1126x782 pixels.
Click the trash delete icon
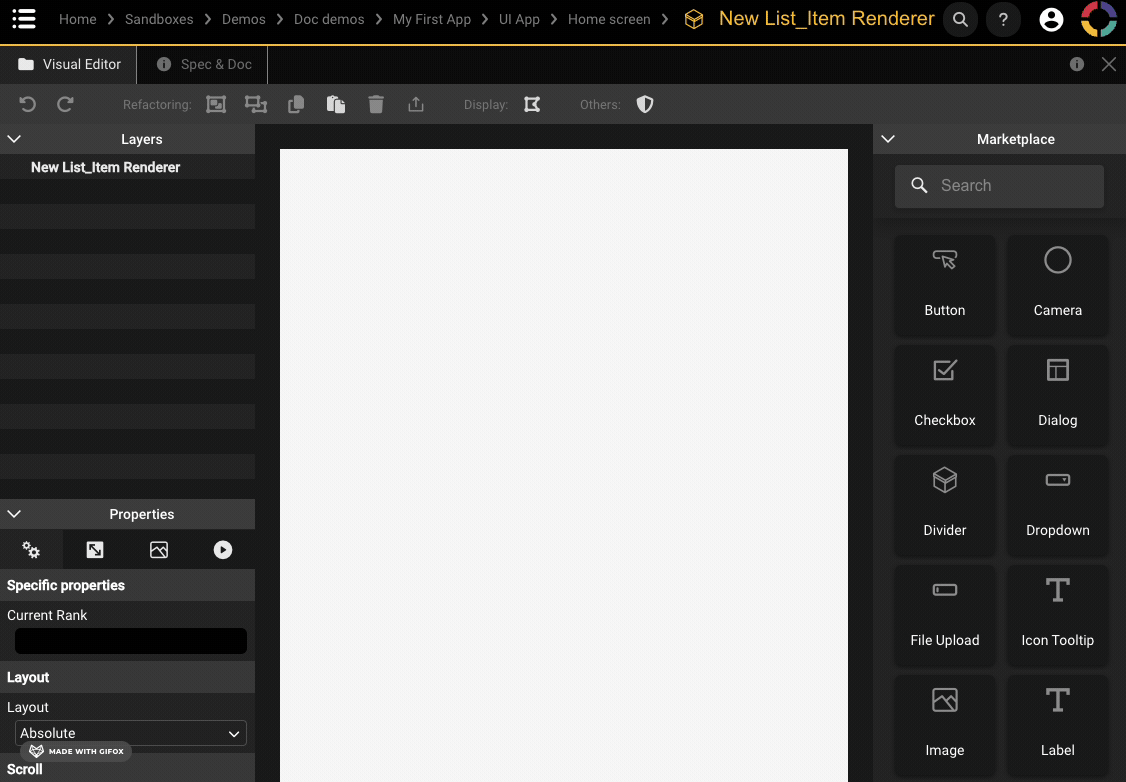click(376, 104)
